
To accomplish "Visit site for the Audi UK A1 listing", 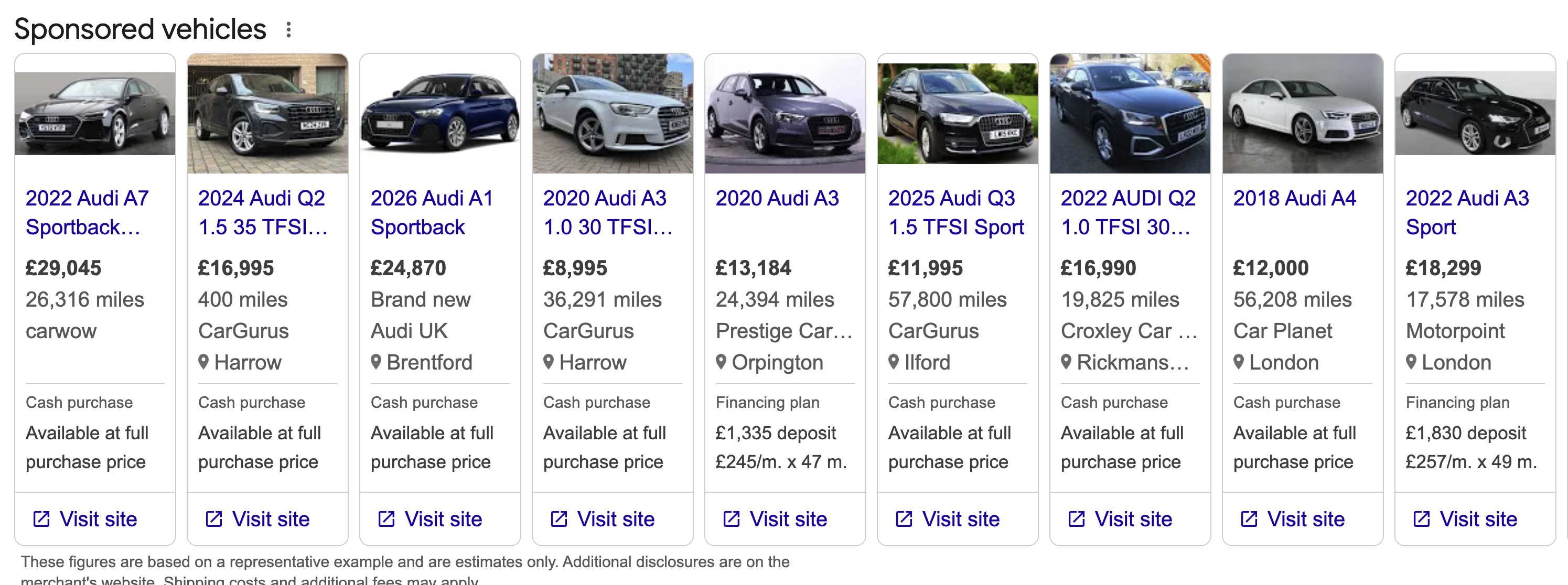I will (x=444, y=518).
